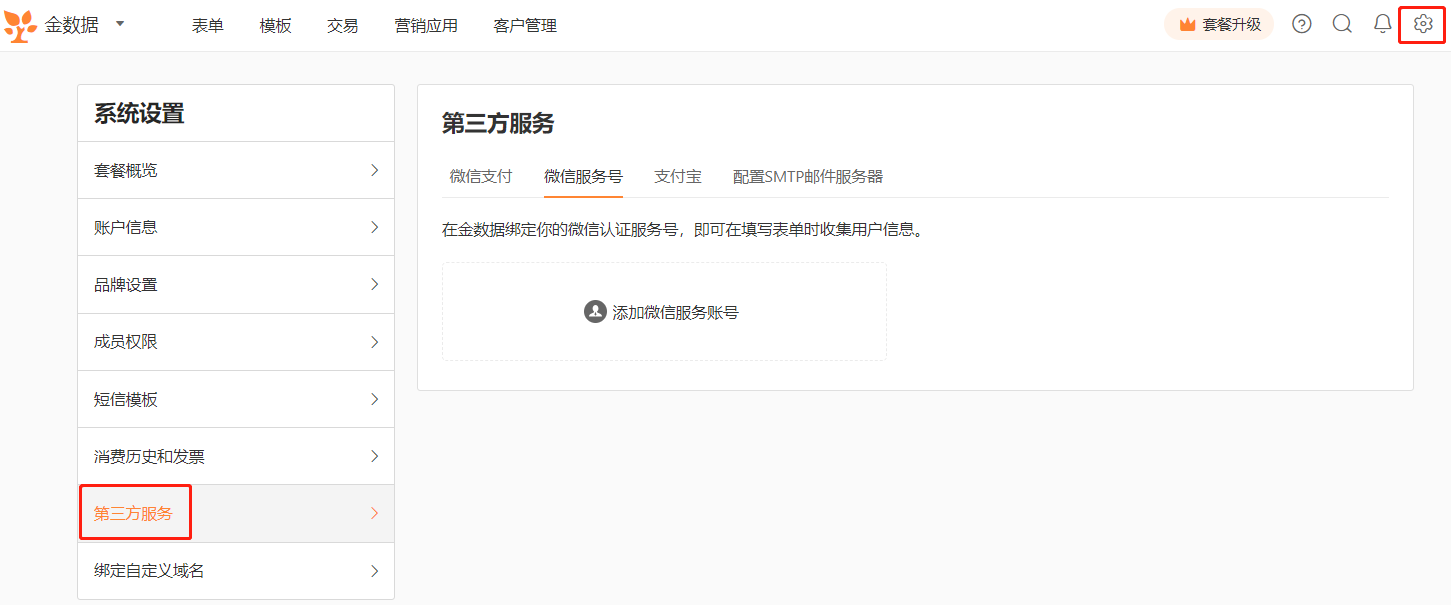Click the chevron next to 消费历史和发票

(375, 456)
